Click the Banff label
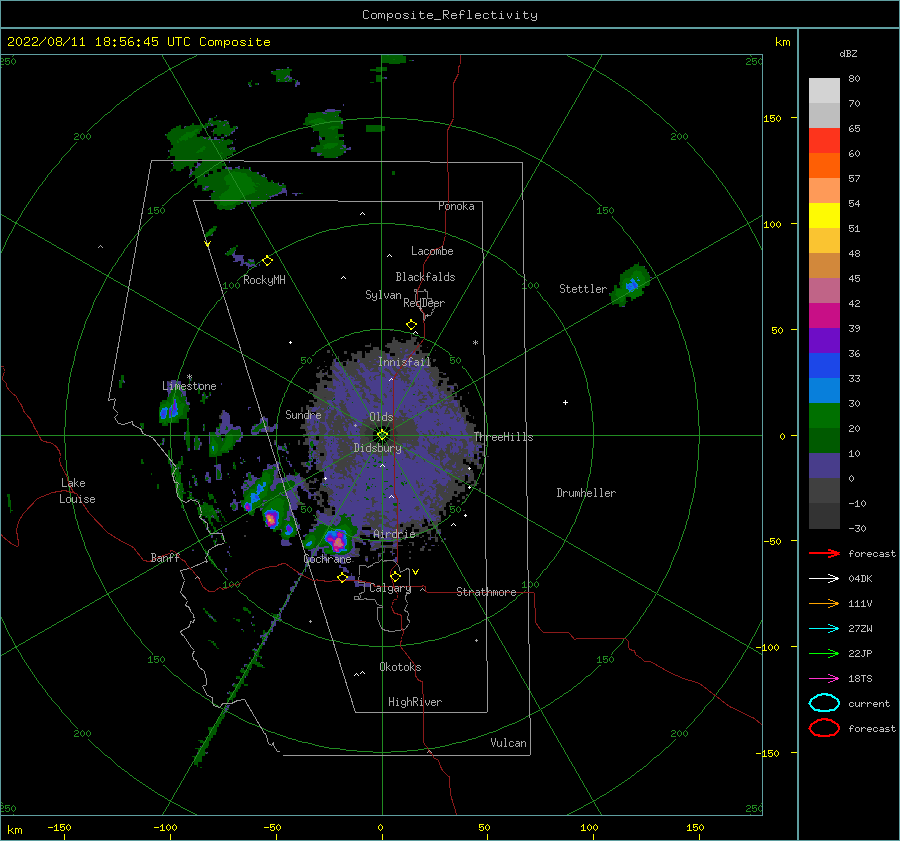 coord(165,557)
